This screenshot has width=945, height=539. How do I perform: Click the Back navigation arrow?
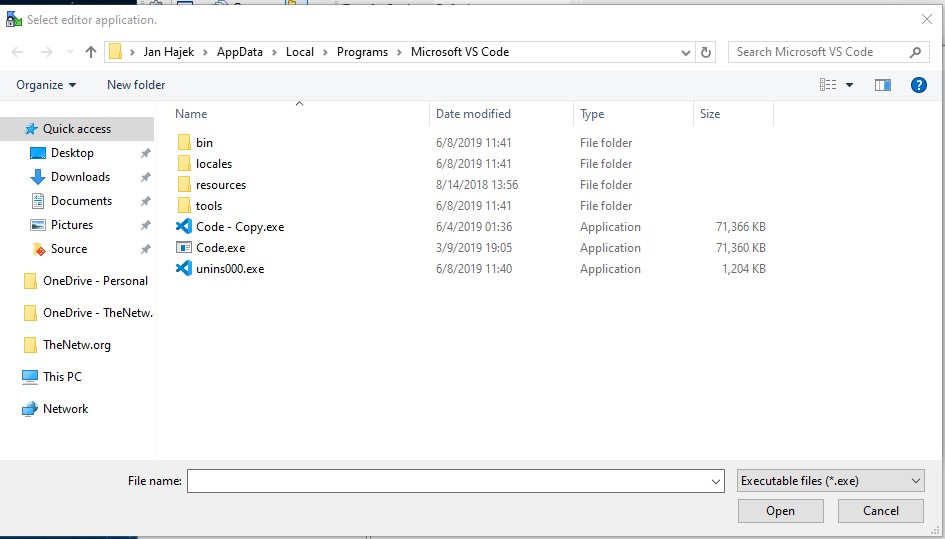tap(17, 52)
